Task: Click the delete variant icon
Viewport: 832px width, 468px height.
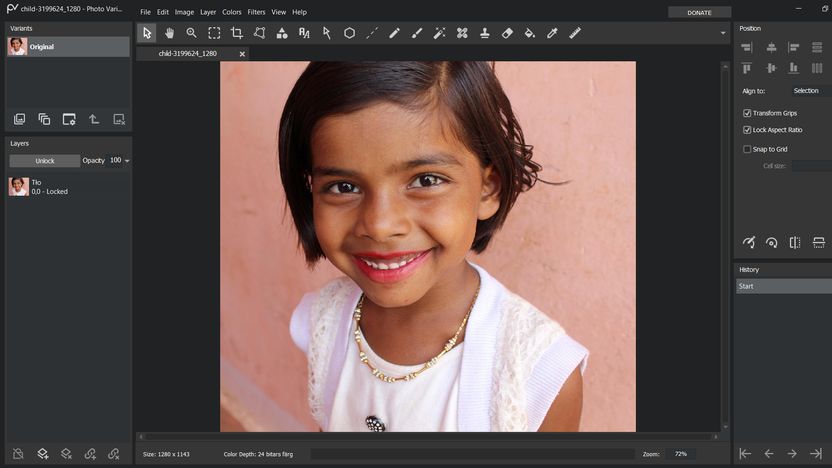Action: coord(119,119)
